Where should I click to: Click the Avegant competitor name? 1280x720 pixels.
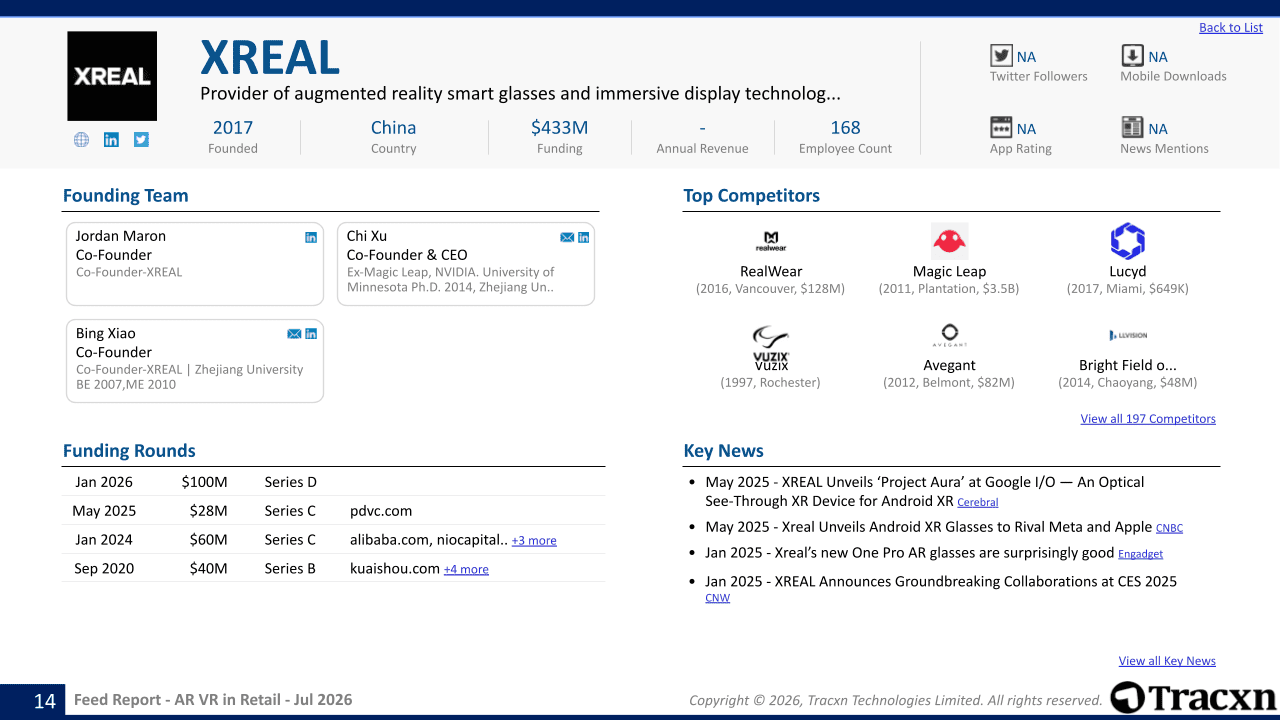949,365
